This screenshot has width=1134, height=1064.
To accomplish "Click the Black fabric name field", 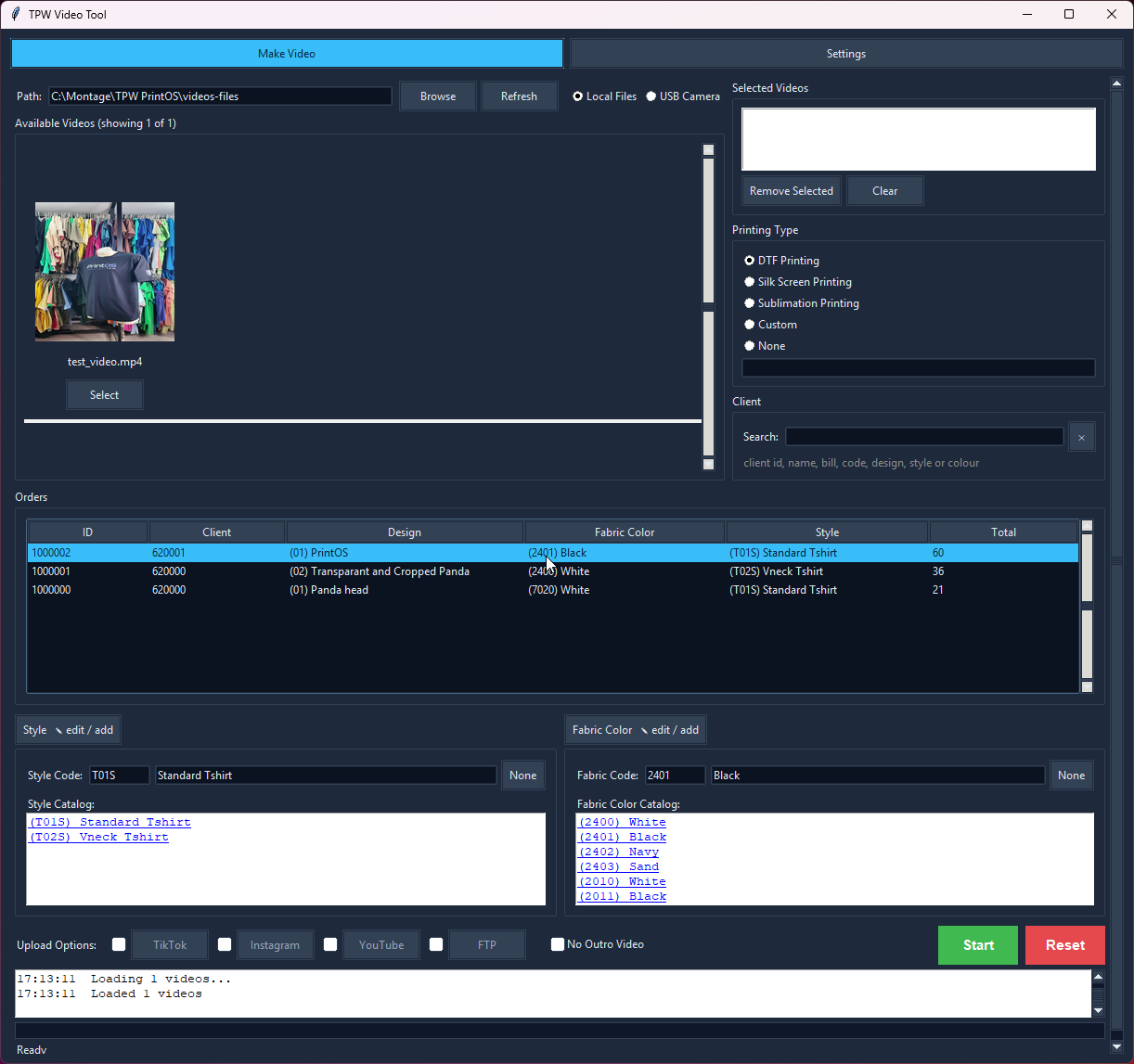I will point(878,776).
